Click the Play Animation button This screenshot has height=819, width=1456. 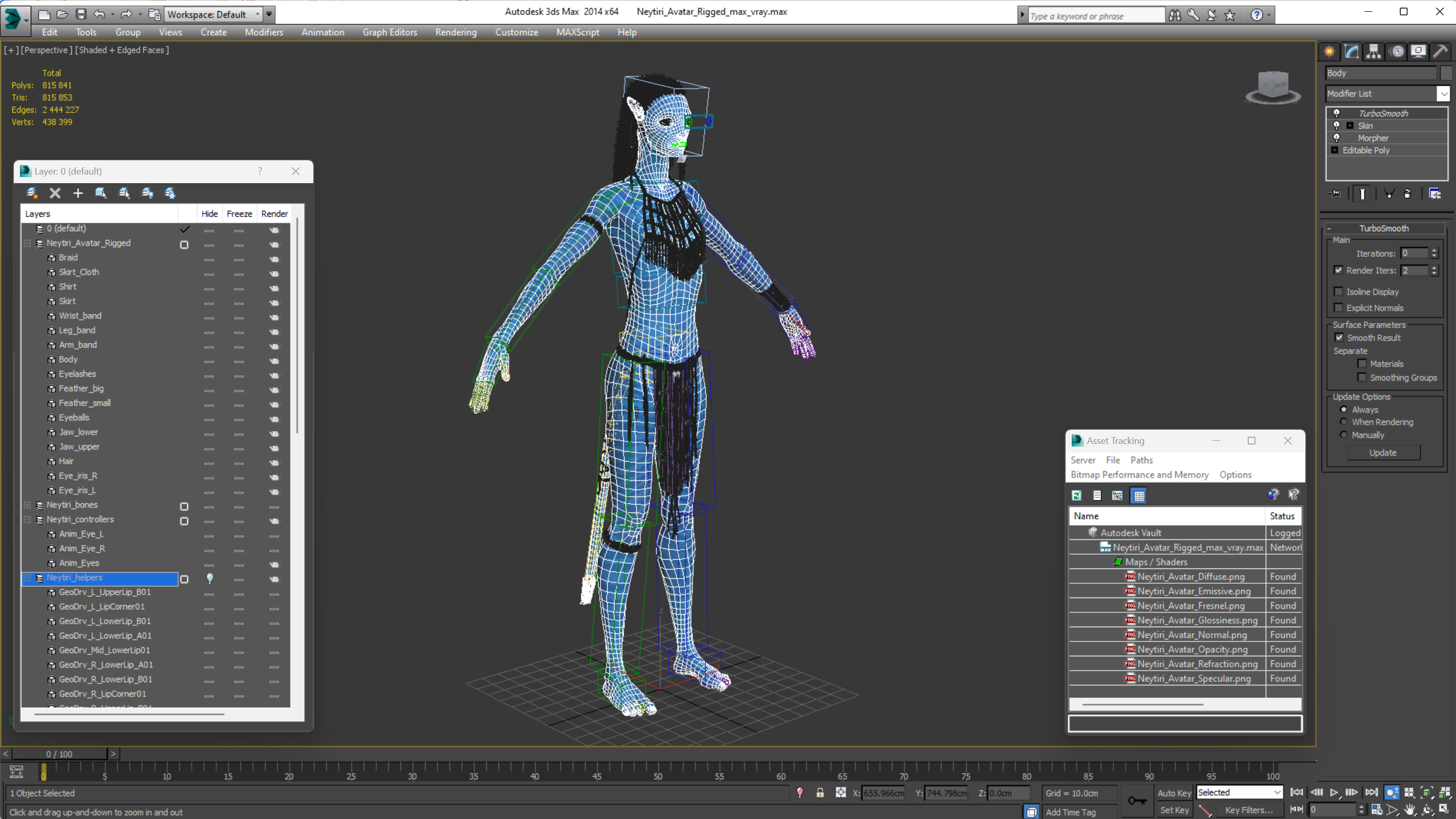pos(1334,792)
